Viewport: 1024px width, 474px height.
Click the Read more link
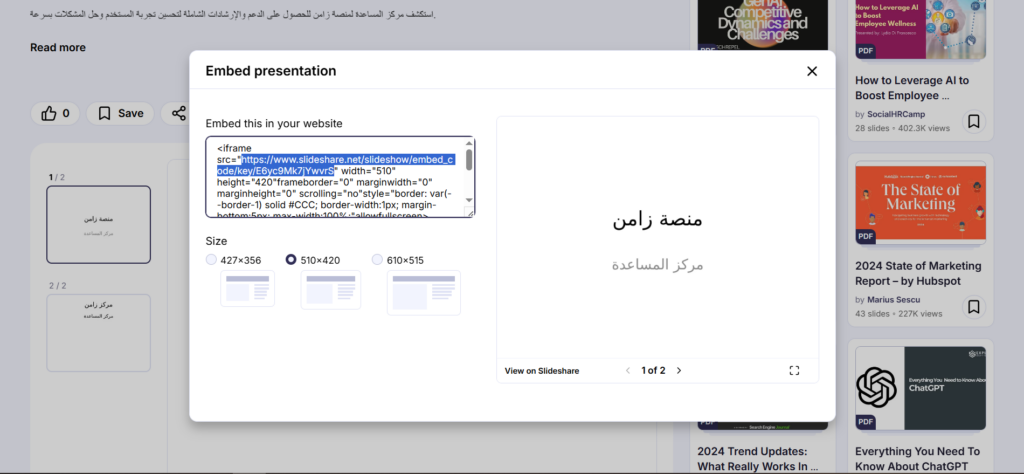point(57,48)
